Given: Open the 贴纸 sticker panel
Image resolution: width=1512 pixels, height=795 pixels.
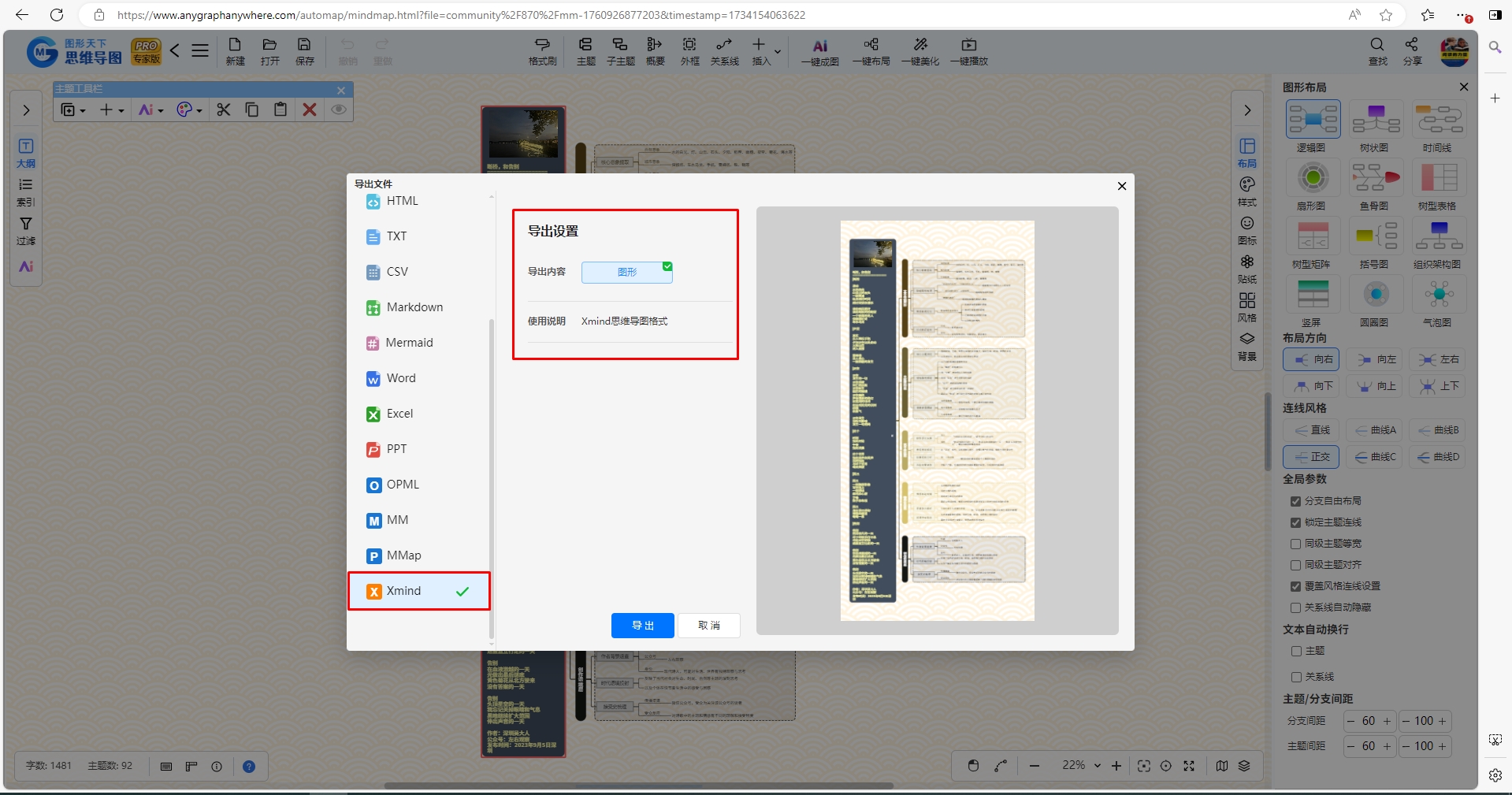Looking at the screenshot, I should (1247, 269).
